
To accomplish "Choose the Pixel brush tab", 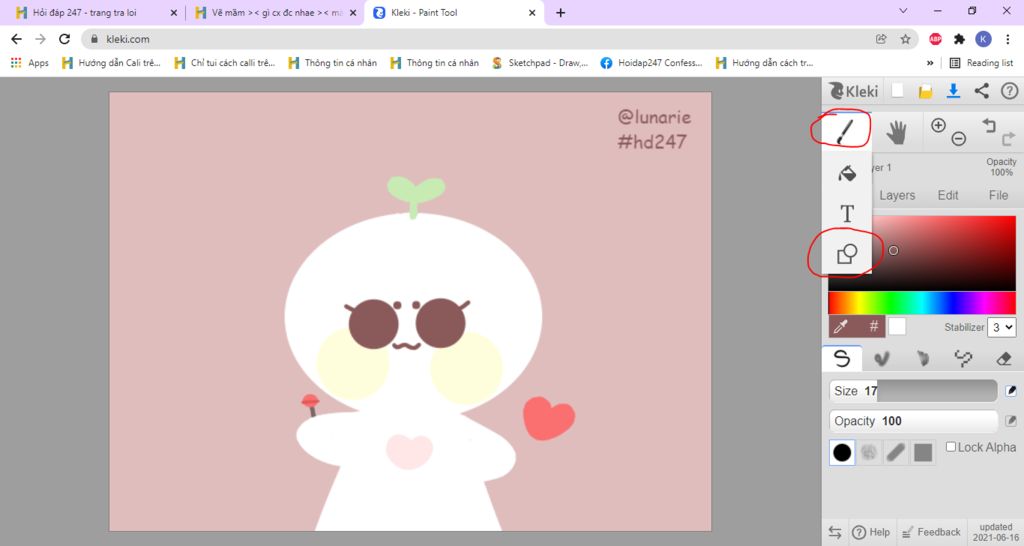I will click(x=963, y=359).
